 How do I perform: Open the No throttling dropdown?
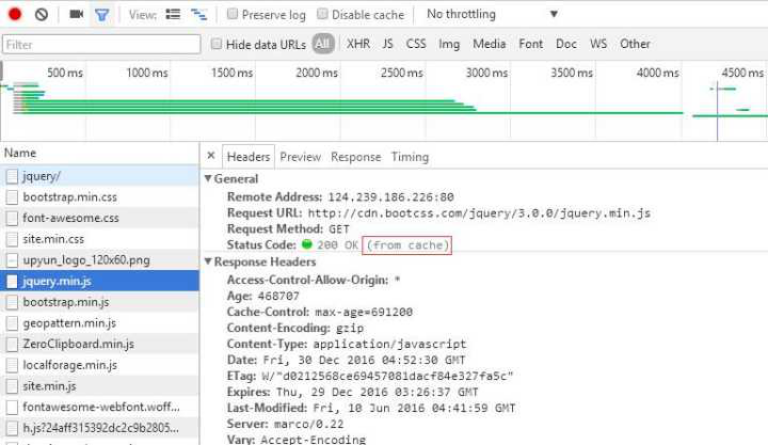[492, 14]
